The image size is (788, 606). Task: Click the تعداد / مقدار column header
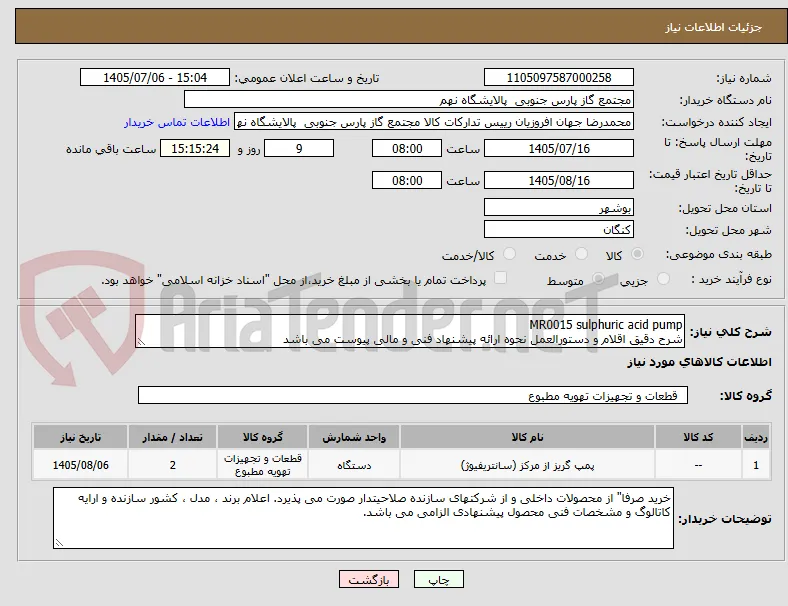(x=172, y=437)
